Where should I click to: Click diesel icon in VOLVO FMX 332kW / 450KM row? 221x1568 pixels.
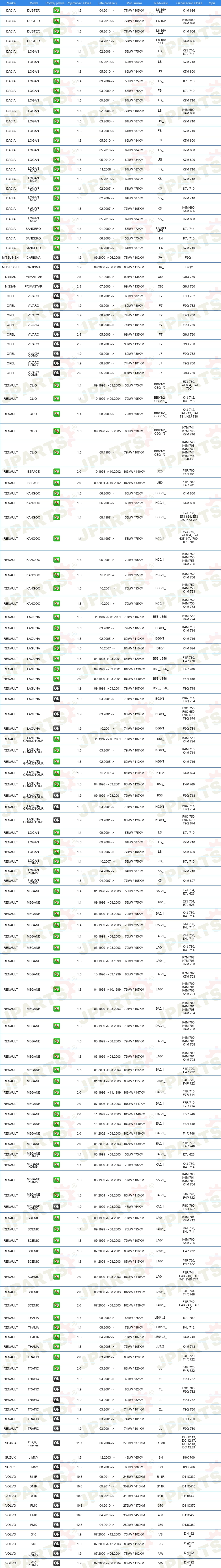[57, 1515]
